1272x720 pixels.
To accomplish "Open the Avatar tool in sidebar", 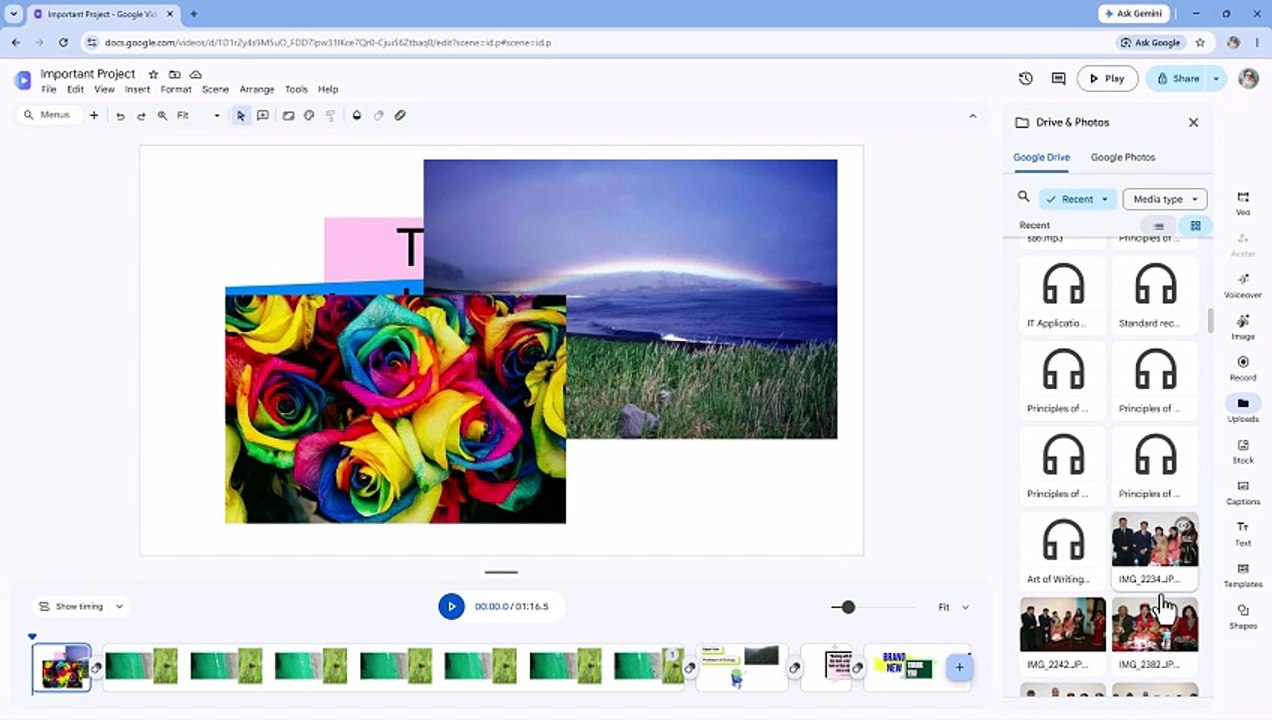I will 1243,244.
